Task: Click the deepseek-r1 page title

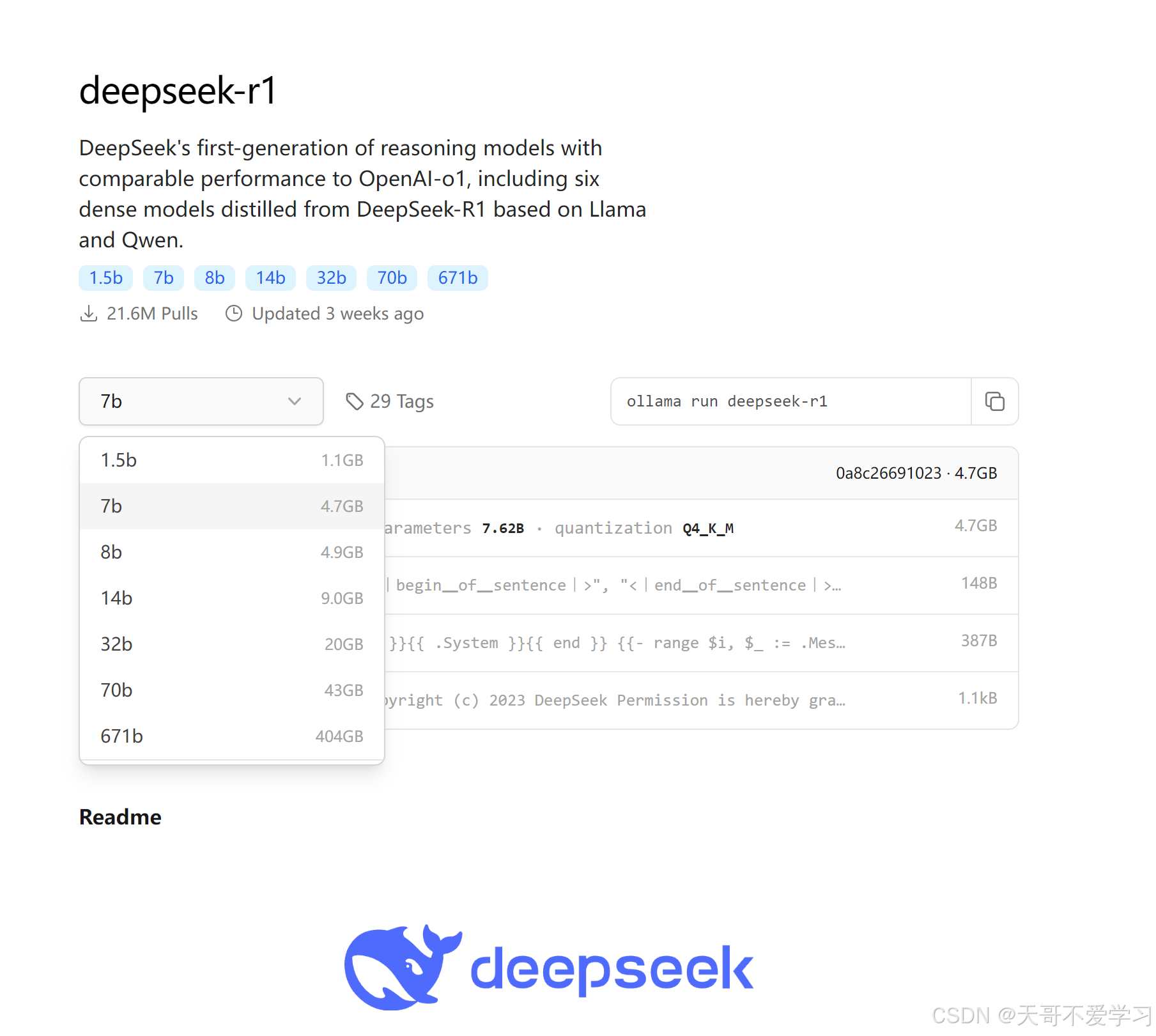Action: click(178, 90)
